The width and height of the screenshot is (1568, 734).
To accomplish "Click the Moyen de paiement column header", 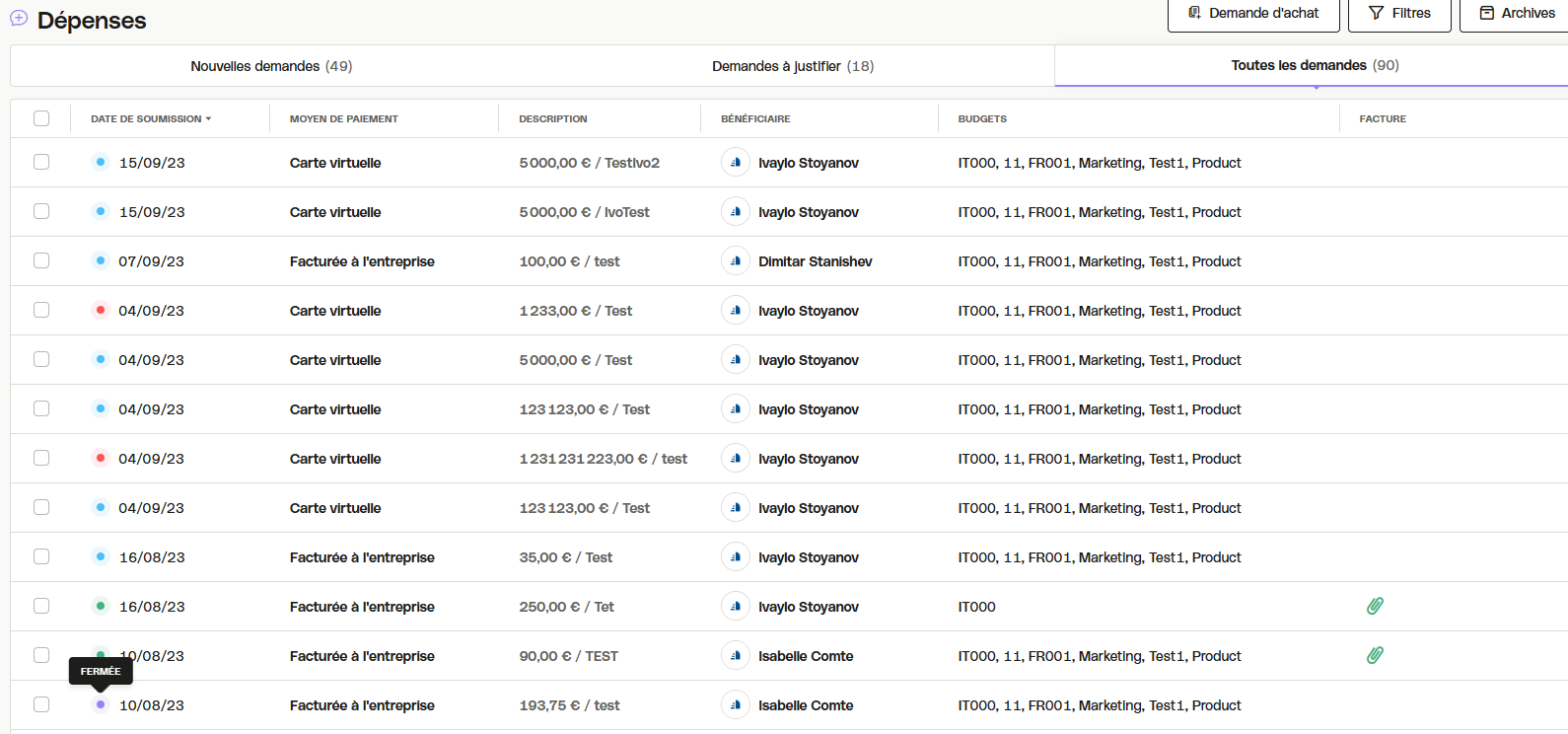I will tap(344, 118).
